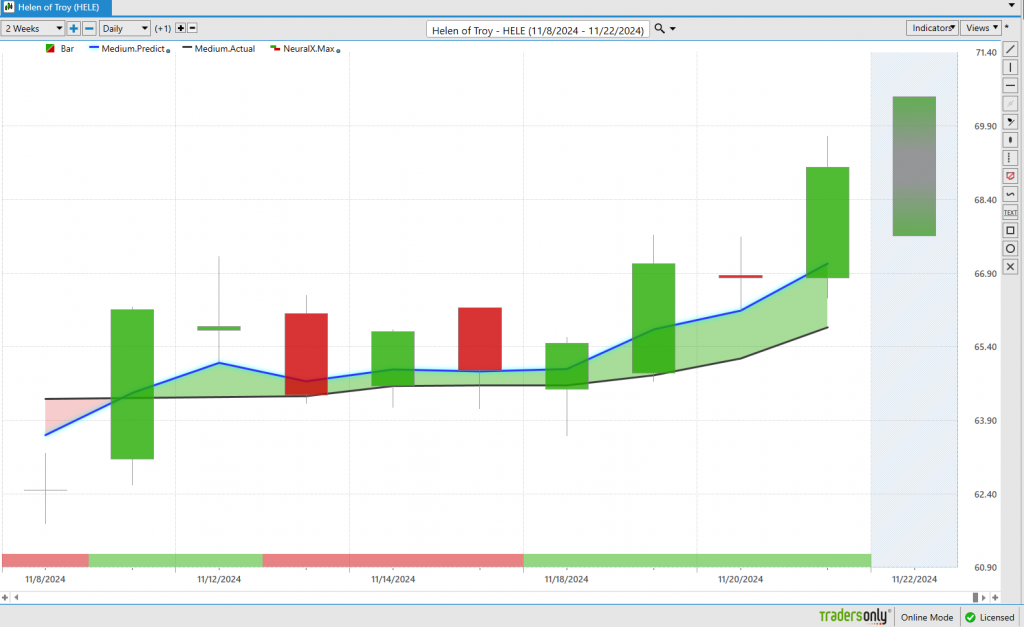Click the X delete drawings tool
The height and width of the screenshot is (627, 1024).
point(1010,266)
